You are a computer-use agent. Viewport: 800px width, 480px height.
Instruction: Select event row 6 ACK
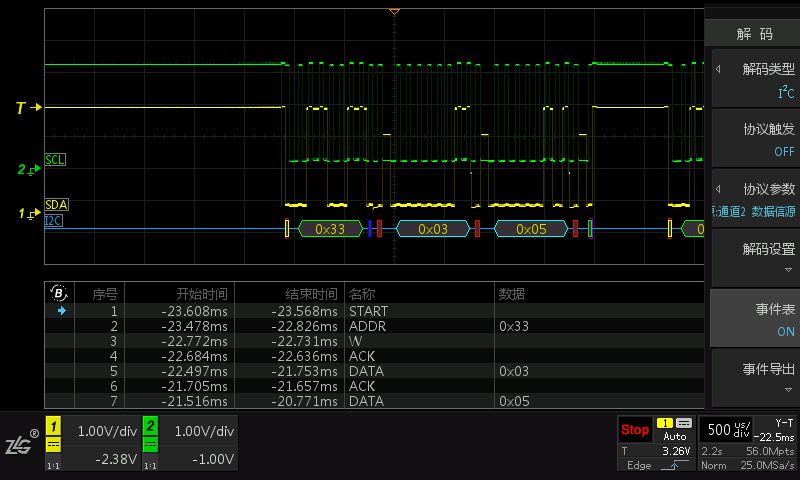[x=374, y=386]
